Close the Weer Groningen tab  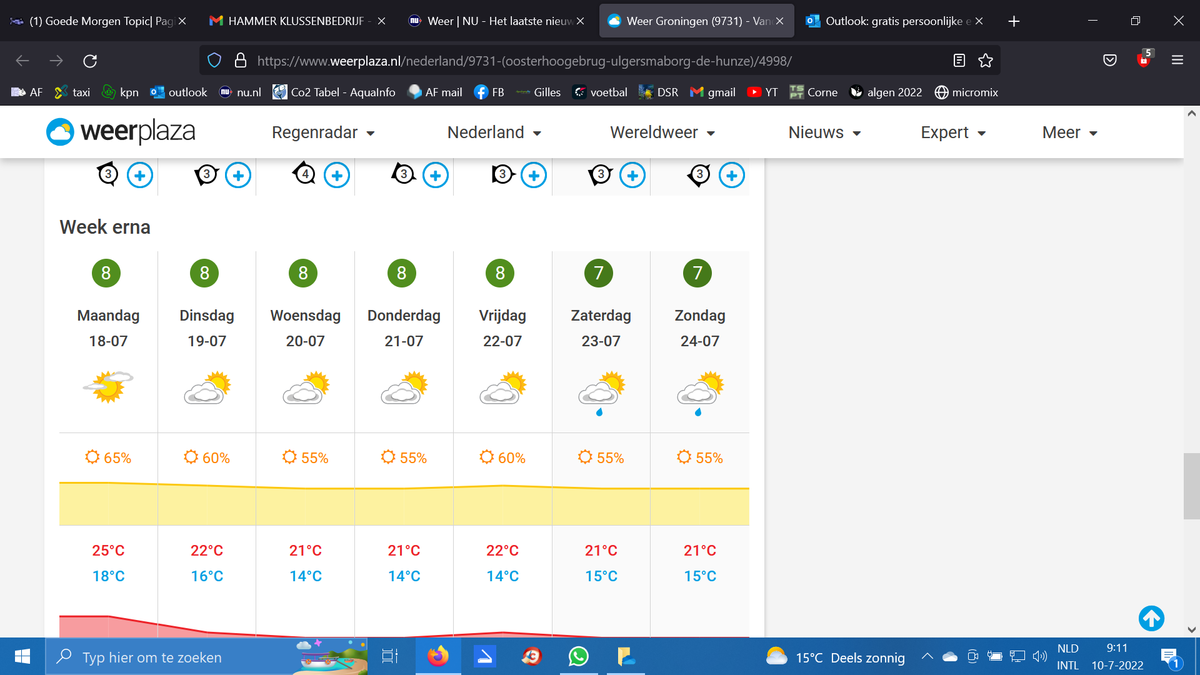(779, 20)
